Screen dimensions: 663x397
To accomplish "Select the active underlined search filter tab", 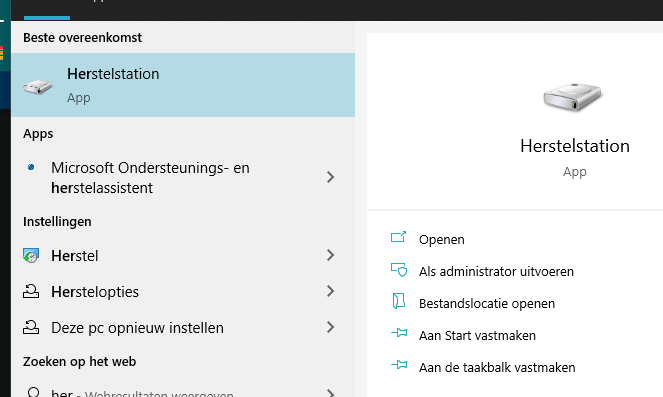I will click(47, 10).
